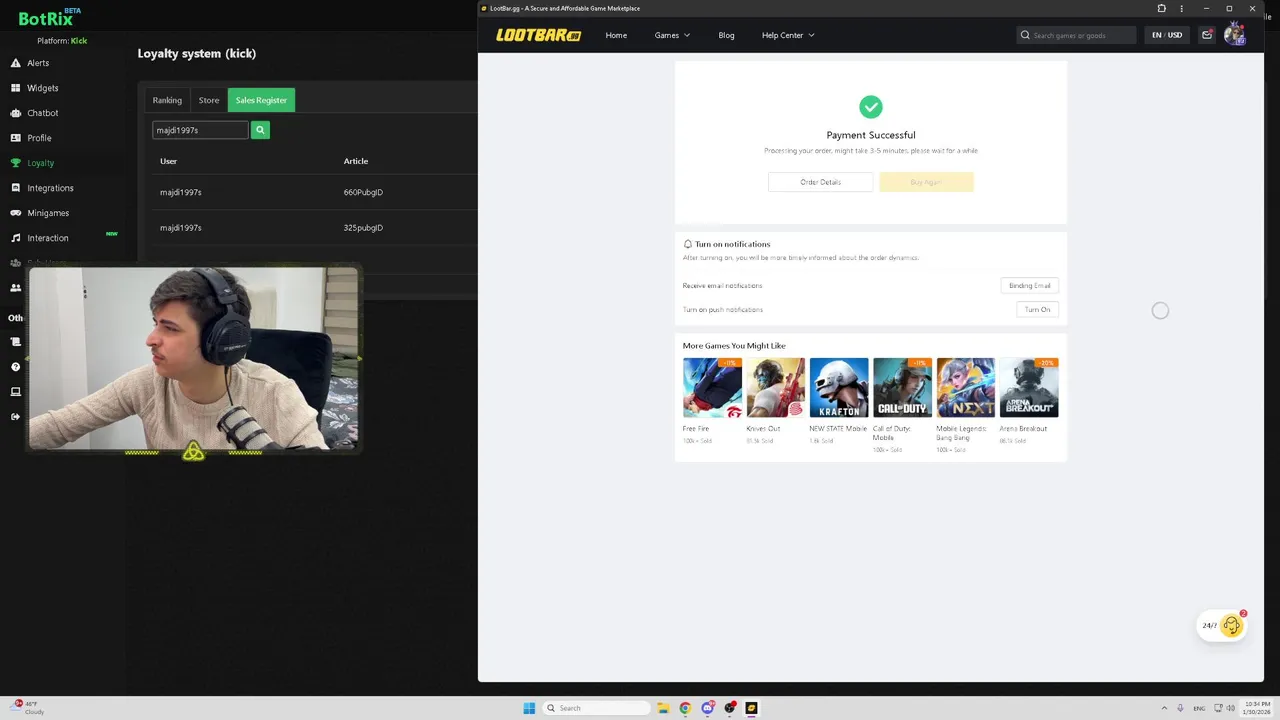Image resolution: width=1280 pixels, height=720 pixels.
Task: Open LootBar window three-dot menu
Action: 1182,8
